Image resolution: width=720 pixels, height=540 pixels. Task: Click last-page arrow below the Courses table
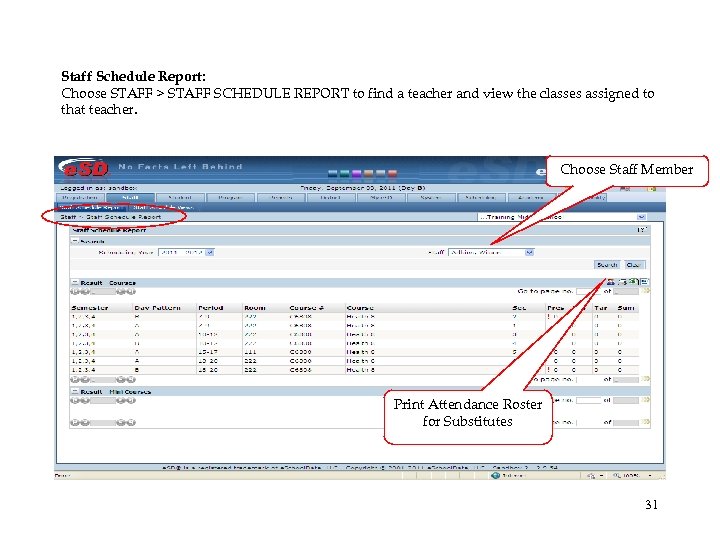tap(132, 379)
